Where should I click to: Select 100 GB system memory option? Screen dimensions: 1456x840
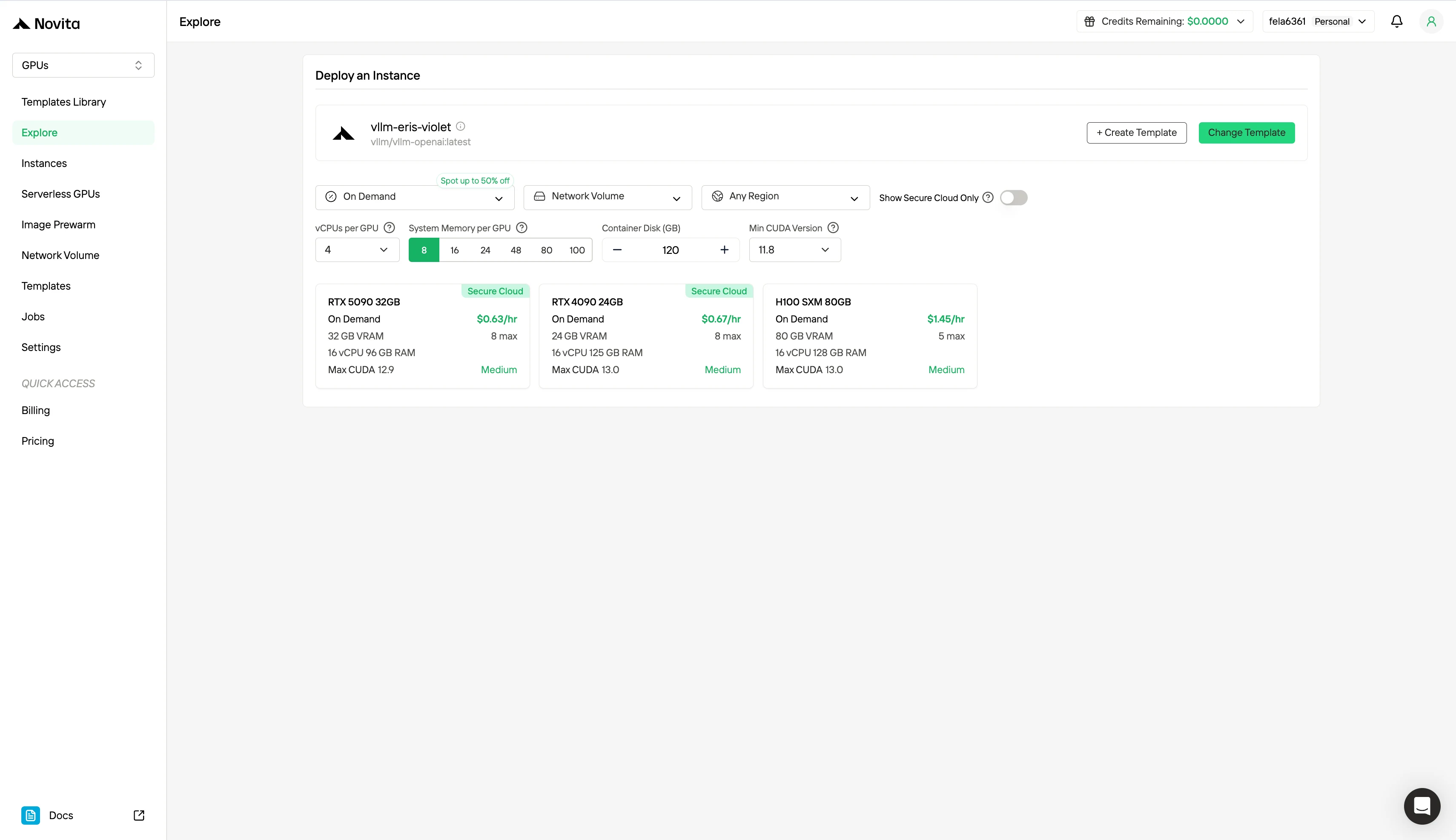(576, 250)
